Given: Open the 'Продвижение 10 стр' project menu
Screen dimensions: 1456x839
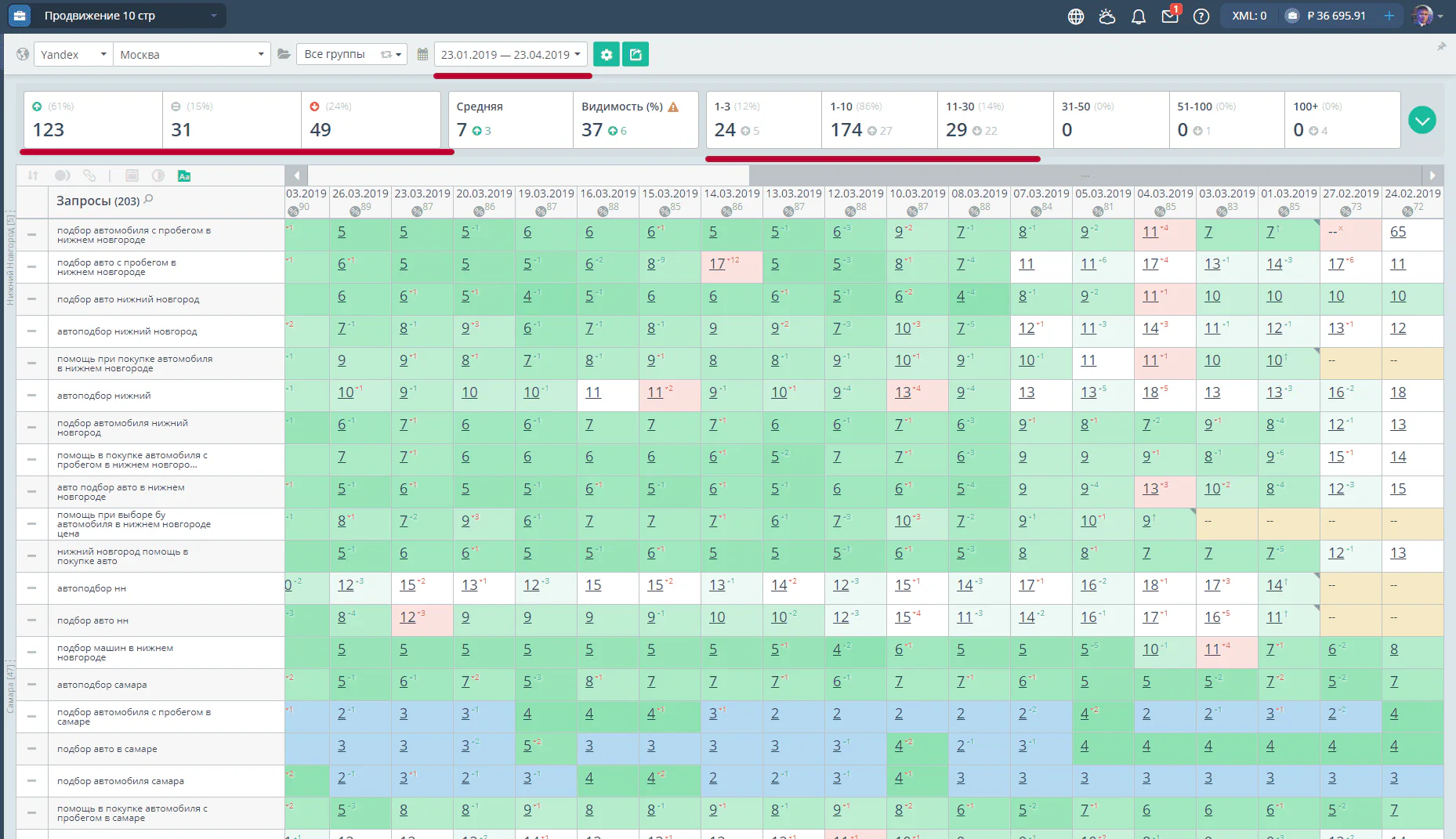Looking at the screenshot, I should (117, 16).
